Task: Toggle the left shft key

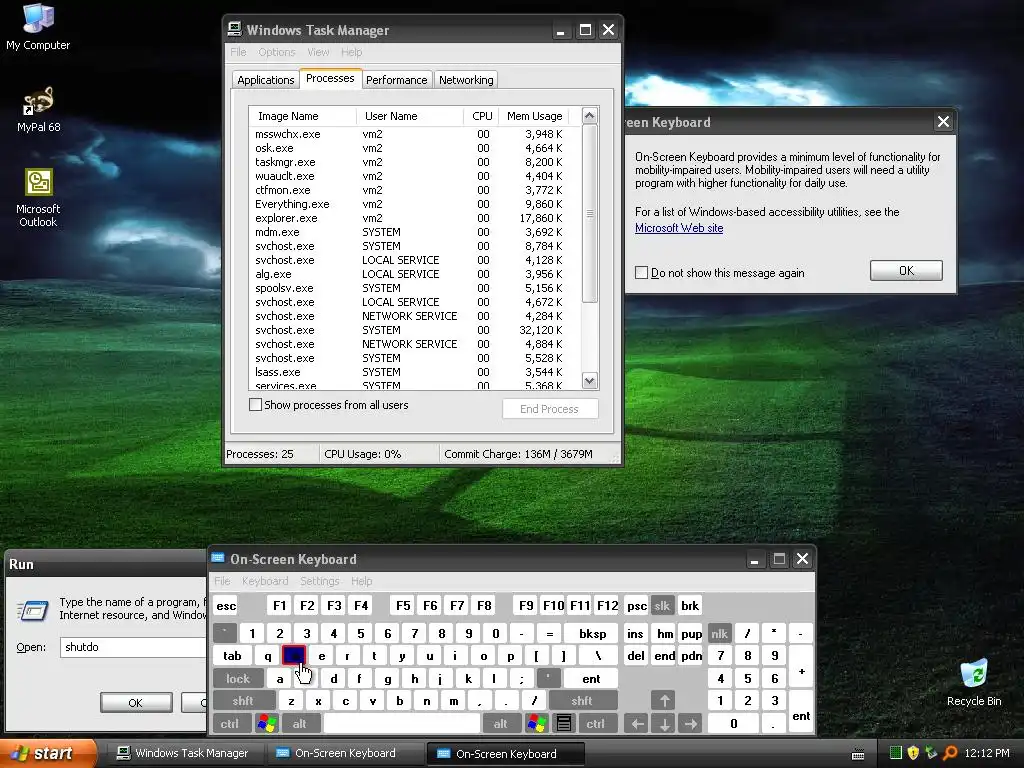Action: [x=242, y=701]
